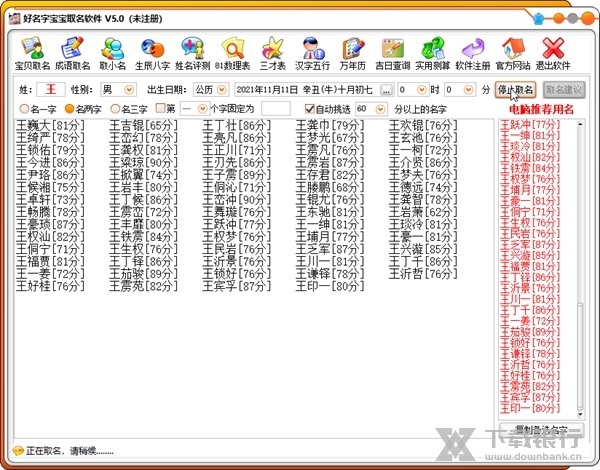This screenshot has height=470, width=600.
Task: Select the name 王梦光[67分]
Action: click(330, 137)
